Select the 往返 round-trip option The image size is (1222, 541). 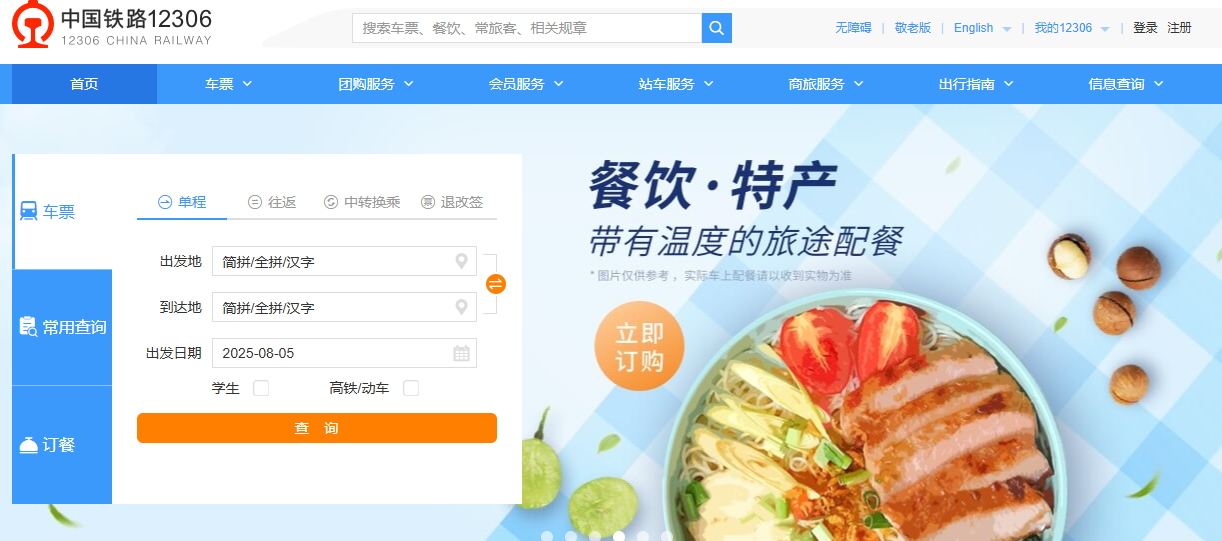click(x=272, y=202)
